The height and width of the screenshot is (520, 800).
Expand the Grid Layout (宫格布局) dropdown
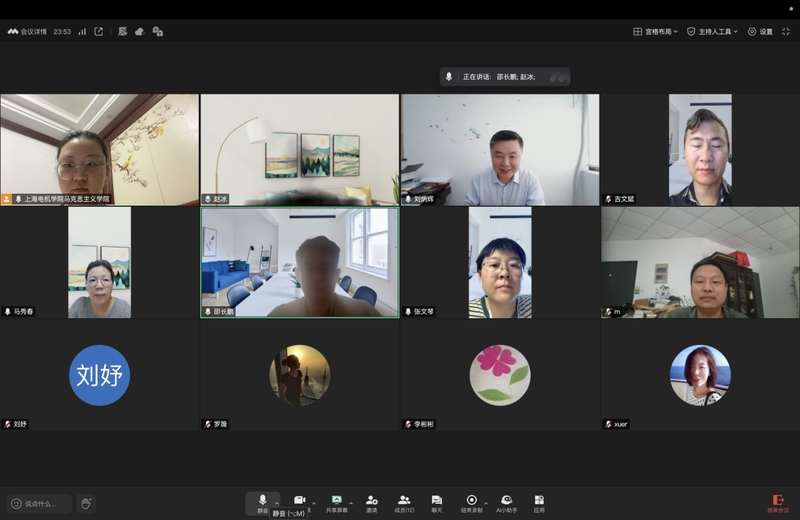655,31
